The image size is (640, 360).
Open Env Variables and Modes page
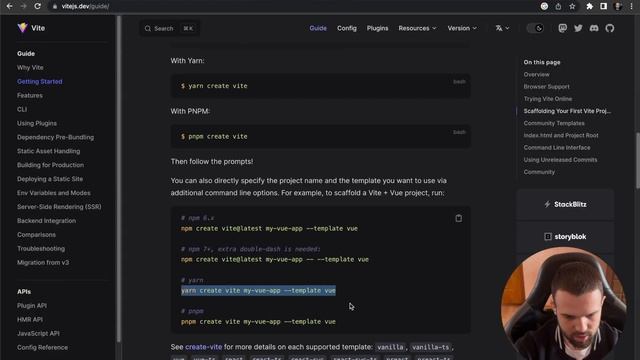[54, 193]
